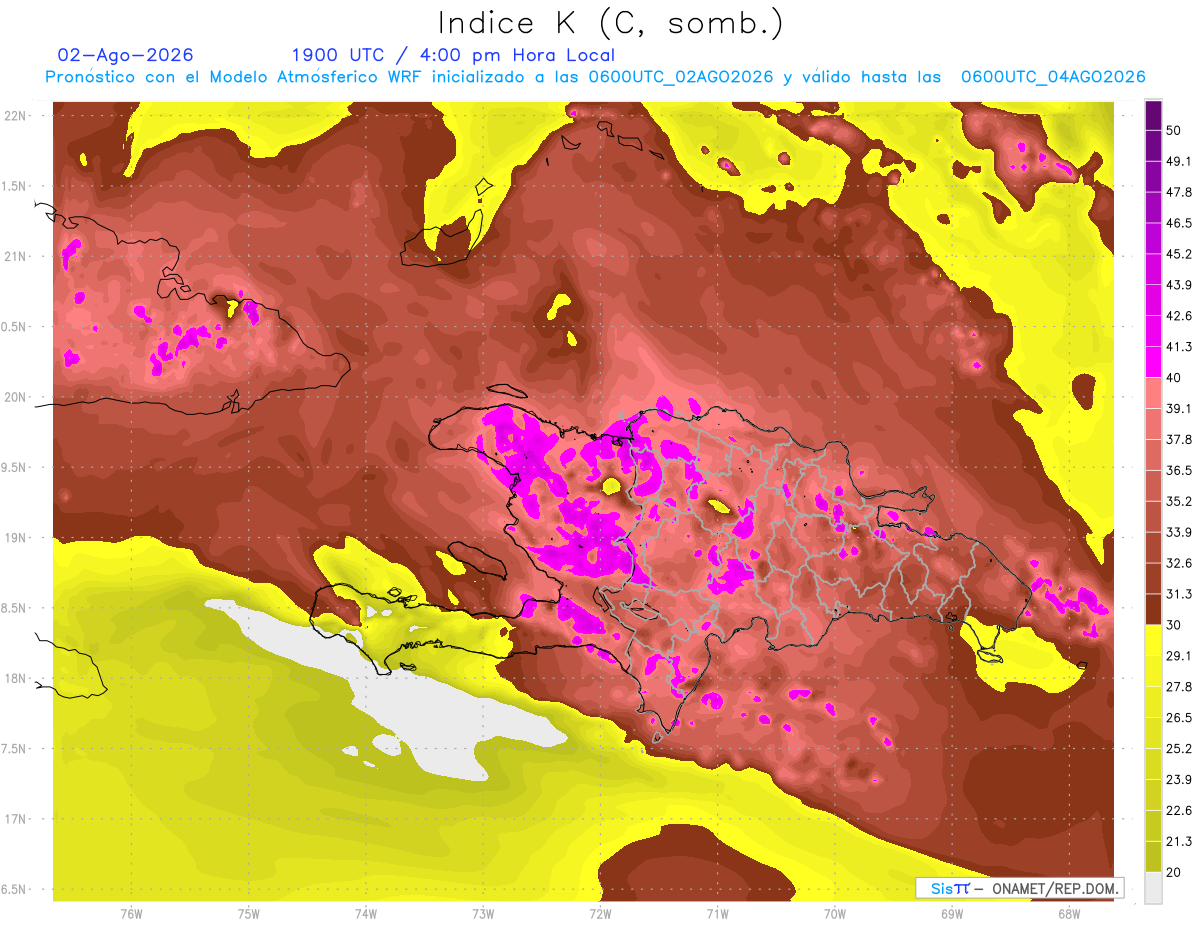Click legend value '35.2'
This screenshot has width=1200, height=927.
click(x=1178, y=502)
